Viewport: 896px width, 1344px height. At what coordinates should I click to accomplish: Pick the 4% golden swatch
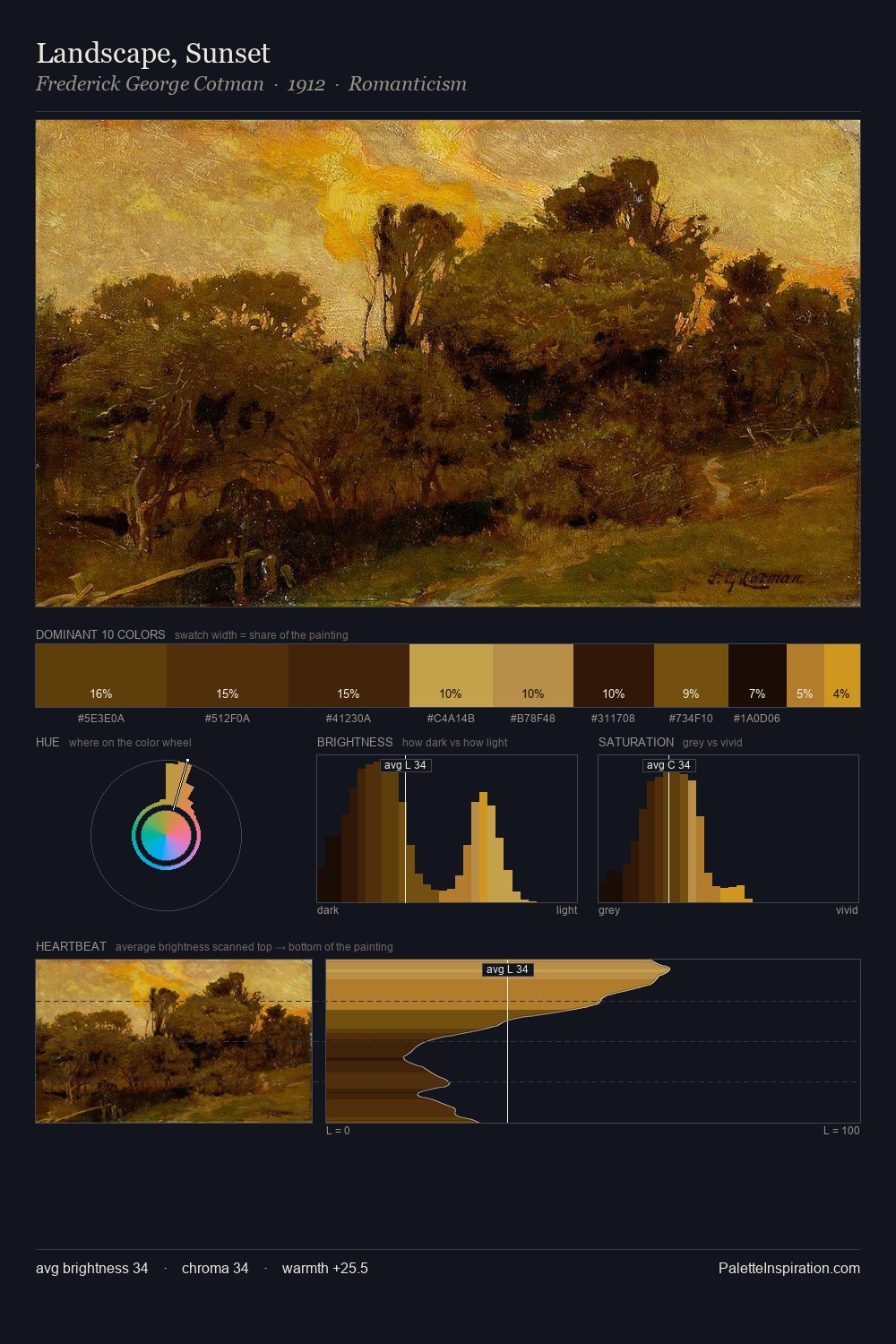(x=842, y=676)
